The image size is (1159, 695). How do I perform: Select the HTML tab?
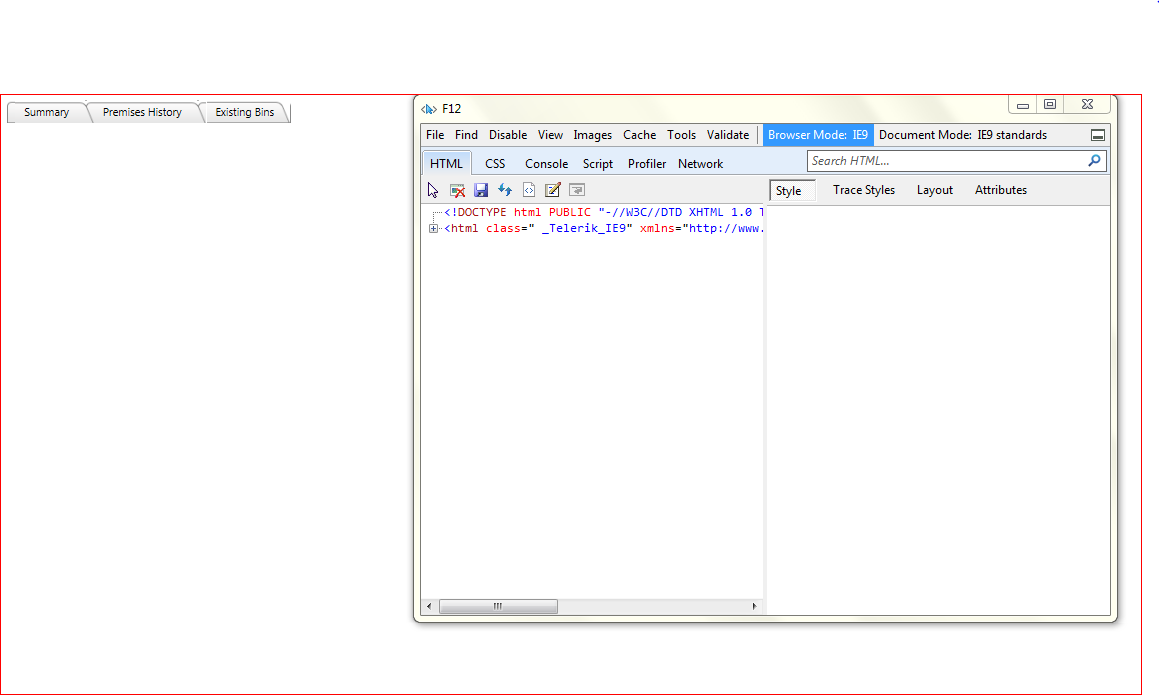pyautogui.click(x=446, y=163)
